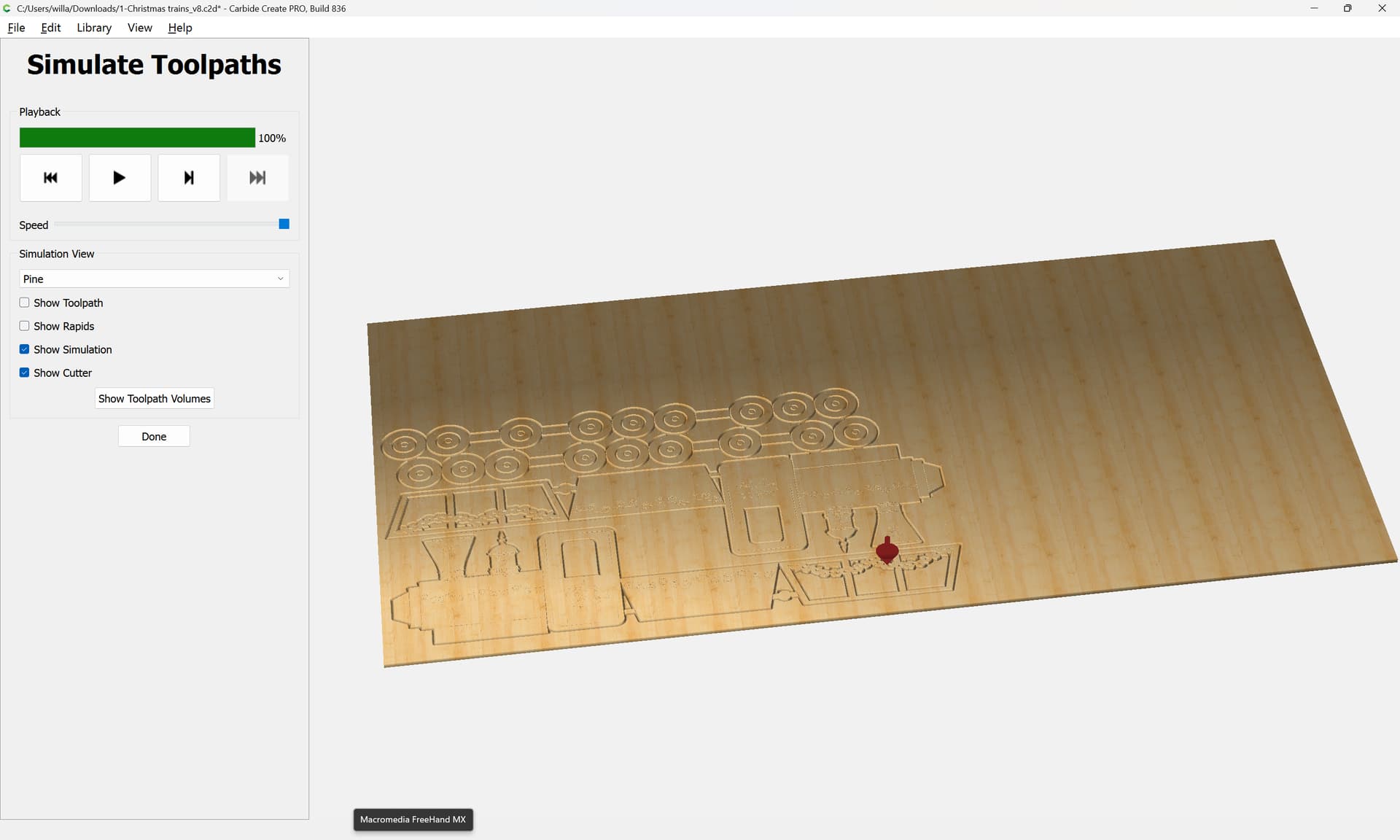Open the View menu
Image resolution: width=1400 pixels, height=840 pixels.
point(139,28)
